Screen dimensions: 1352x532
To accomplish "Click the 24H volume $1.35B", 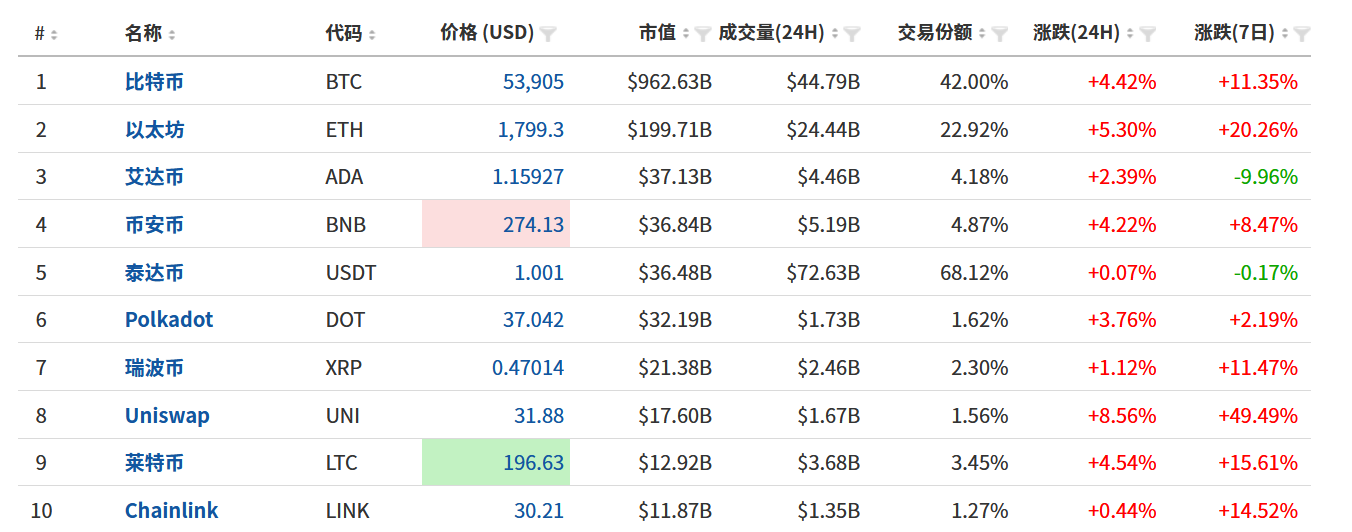I will (x=829, y=511).
